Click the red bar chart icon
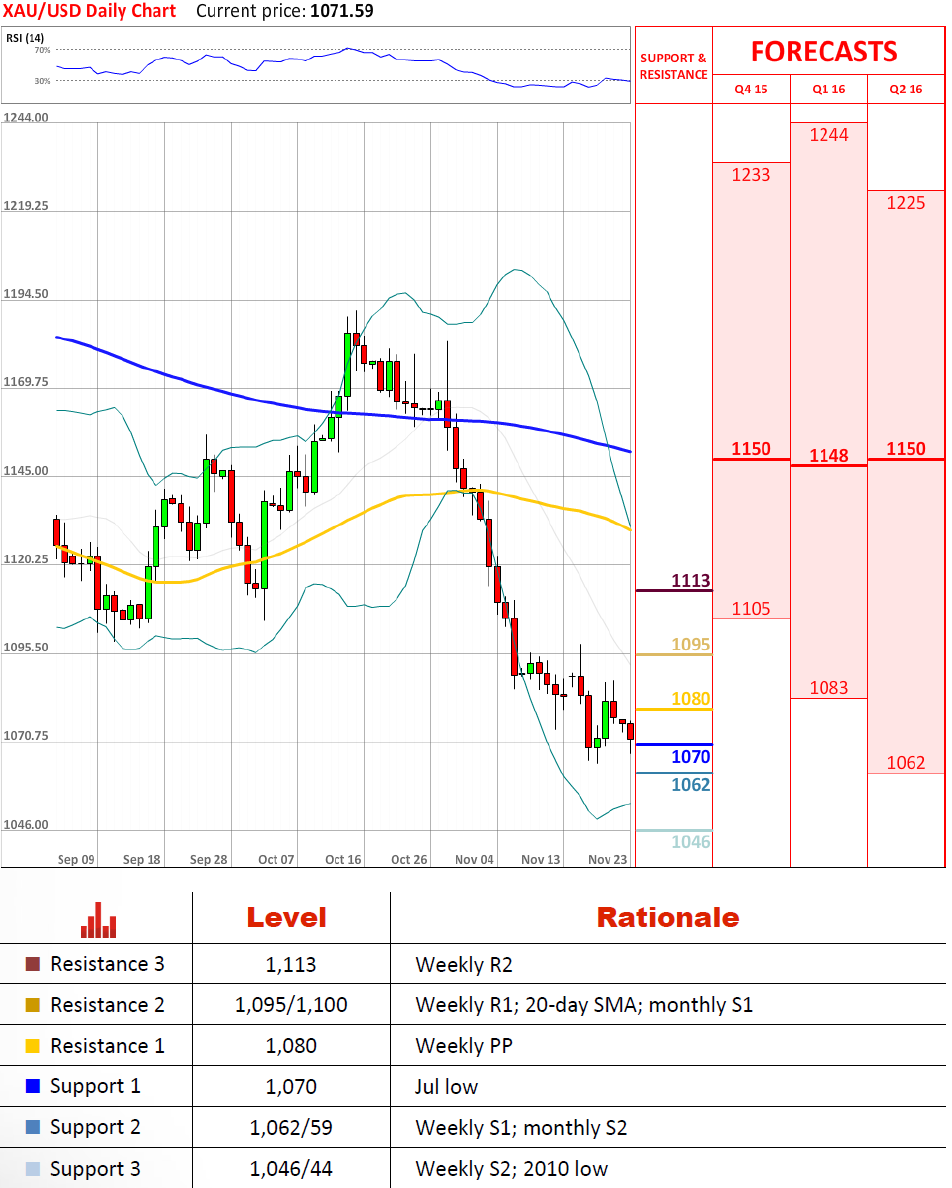 pyautogui.click(x=98, y=920)
